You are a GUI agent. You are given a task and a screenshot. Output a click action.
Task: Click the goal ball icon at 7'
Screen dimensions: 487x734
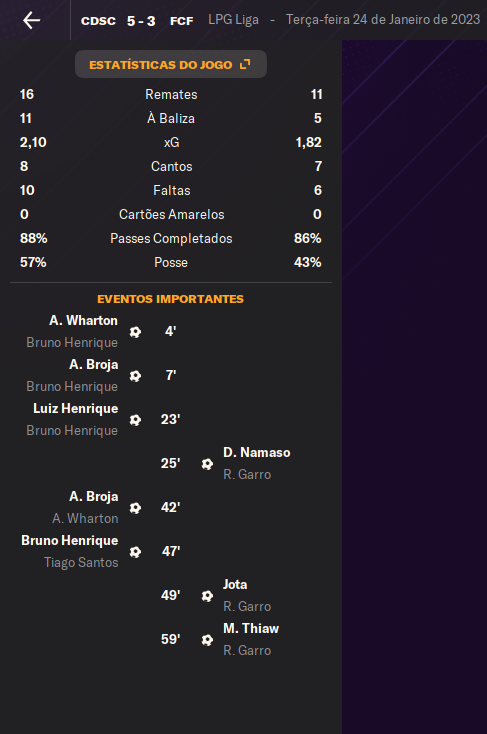point(135,376)
